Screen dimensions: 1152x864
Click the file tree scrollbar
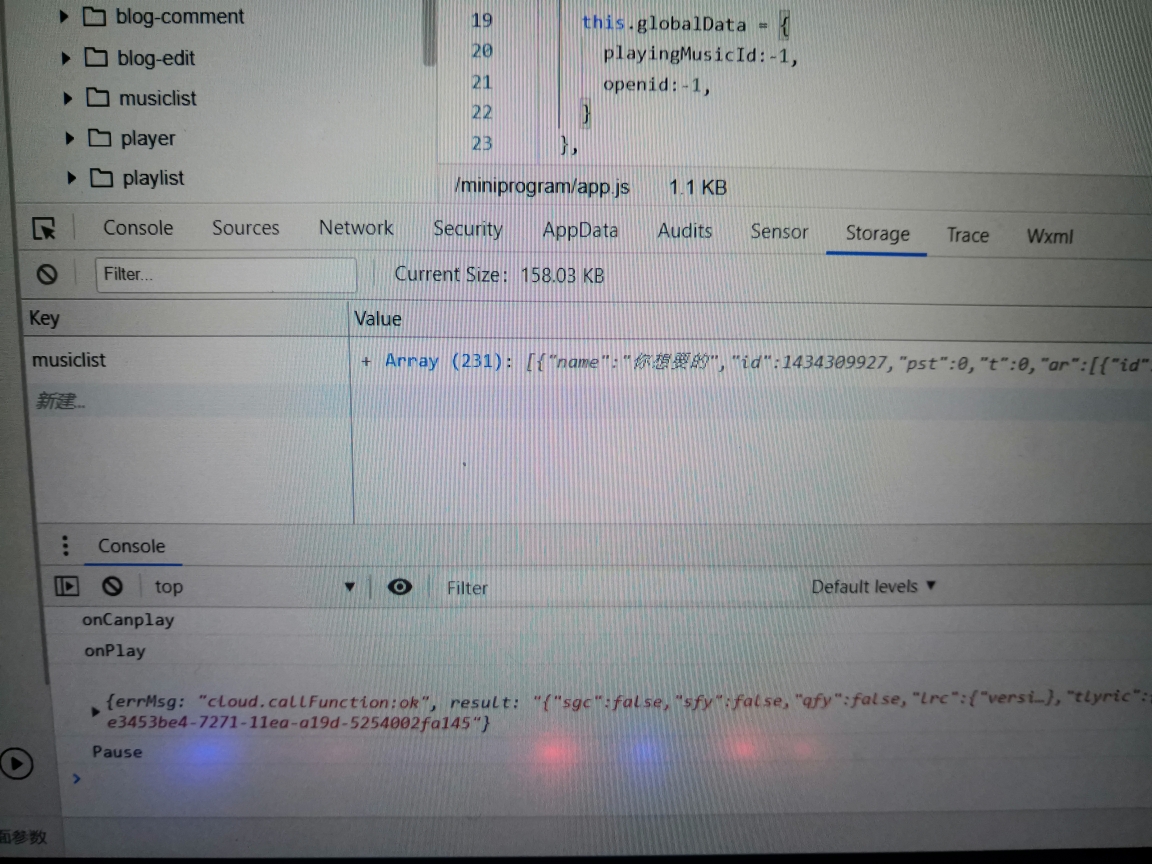[x=430, y=33]
